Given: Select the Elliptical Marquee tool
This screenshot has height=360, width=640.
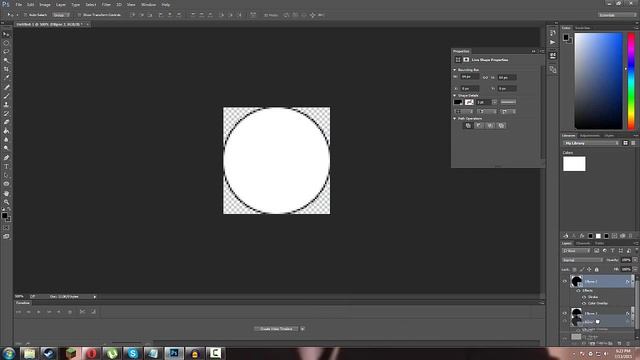Looking at the screenshot, I should [6, 43].
